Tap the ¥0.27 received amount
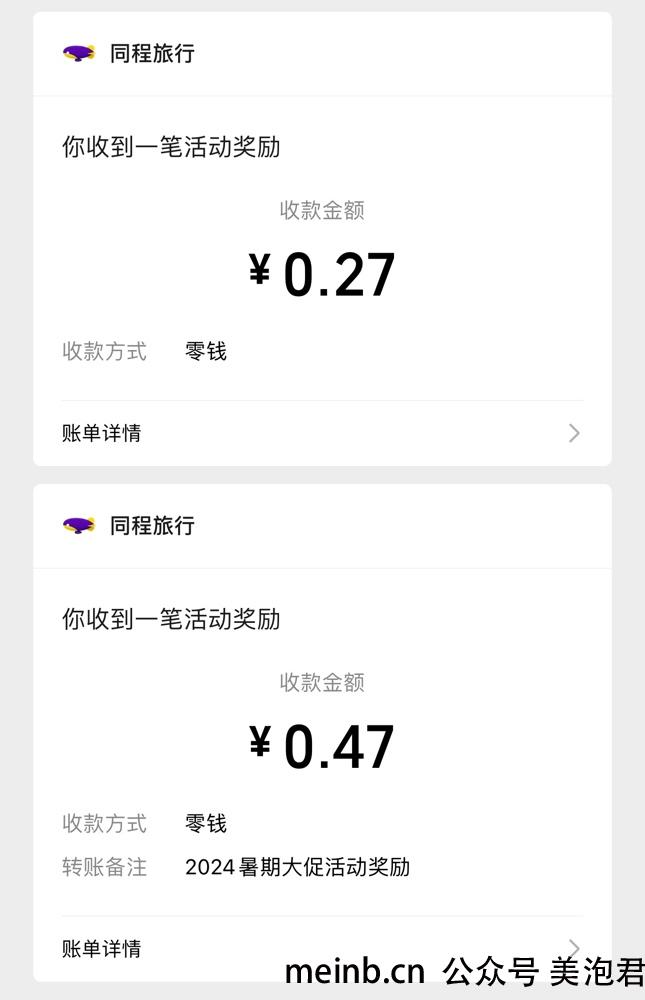 (x=322, y=275)
